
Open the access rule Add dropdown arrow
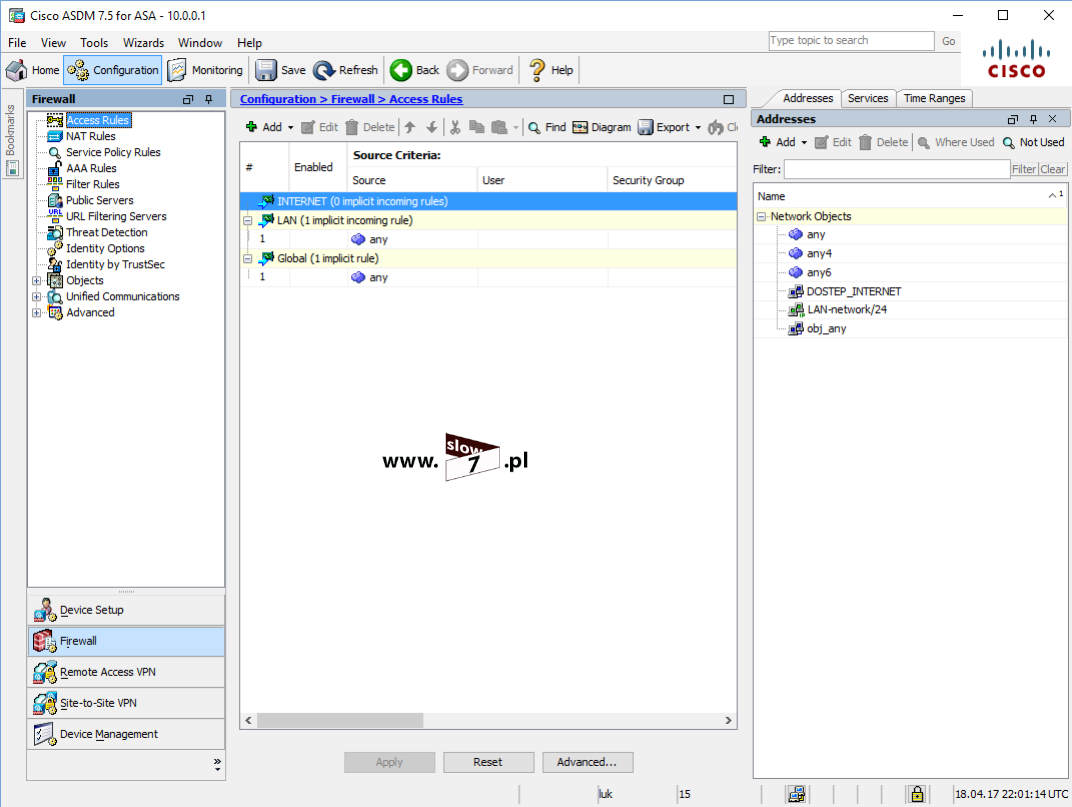[x=291, y=128]
